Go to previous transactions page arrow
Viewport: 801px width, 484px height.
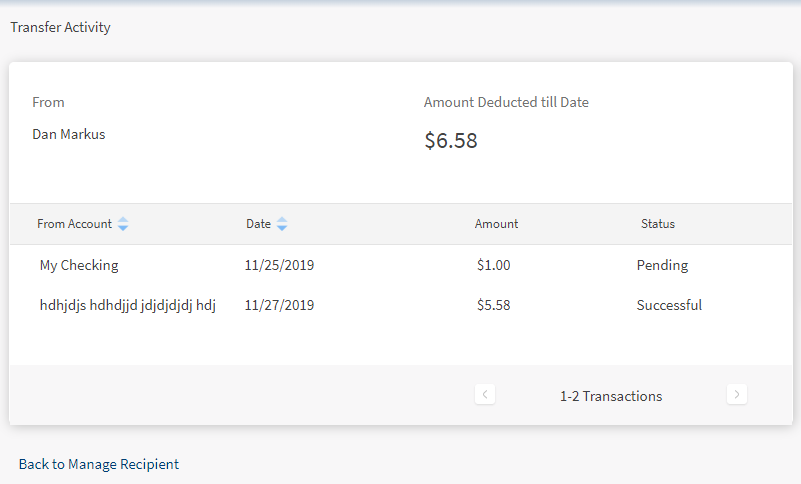tap(485, 395)
